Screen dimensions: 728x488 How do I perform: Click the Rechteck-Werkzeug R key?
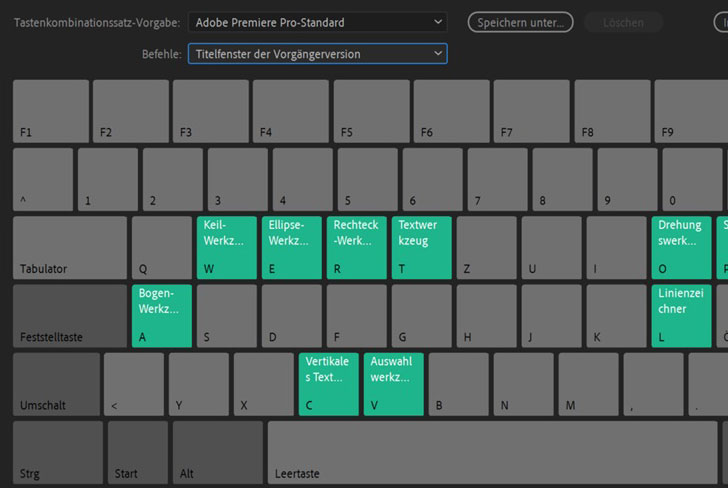pos(357,247)
